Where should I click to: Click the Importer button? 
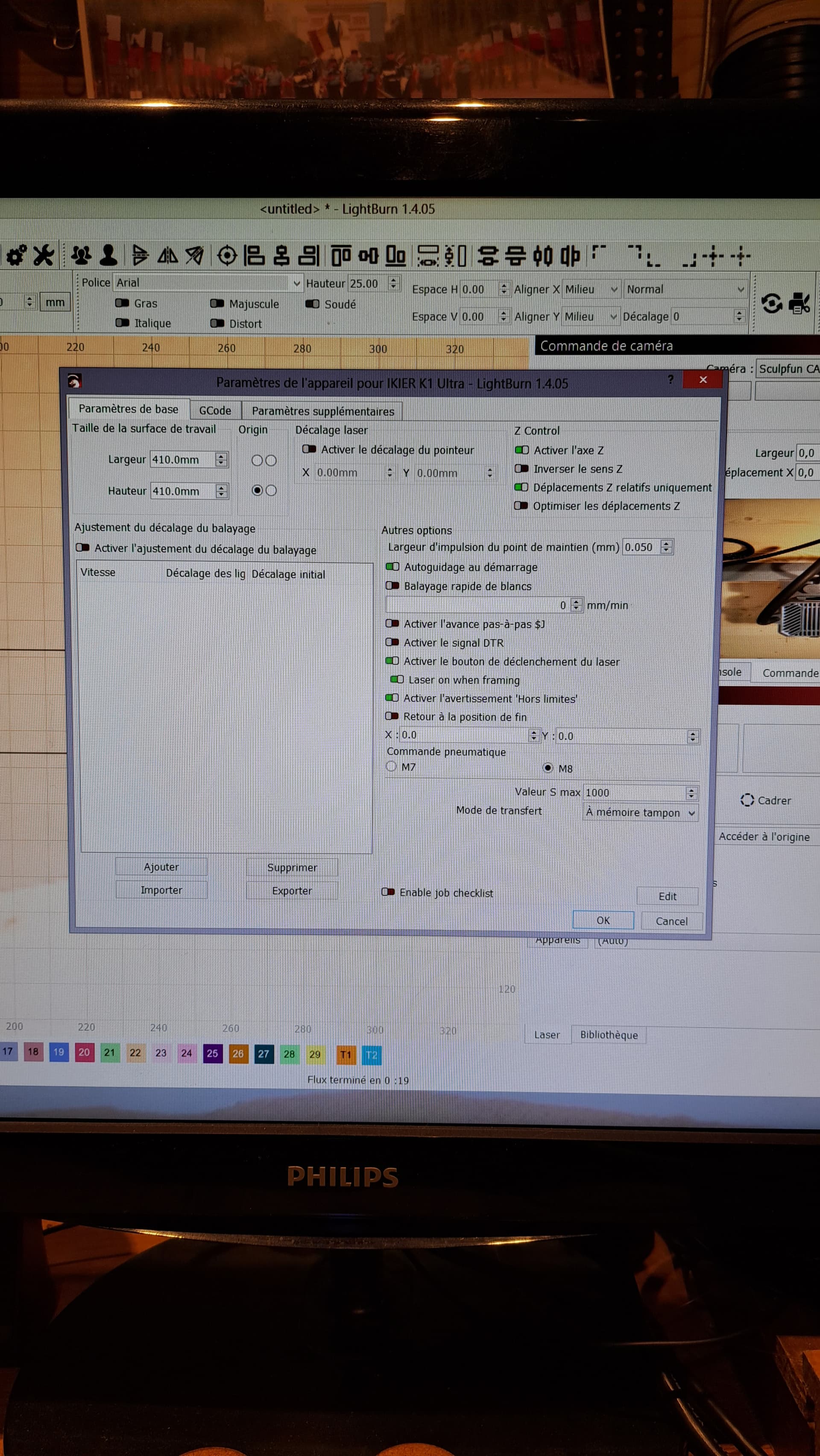tap(161, 890)
